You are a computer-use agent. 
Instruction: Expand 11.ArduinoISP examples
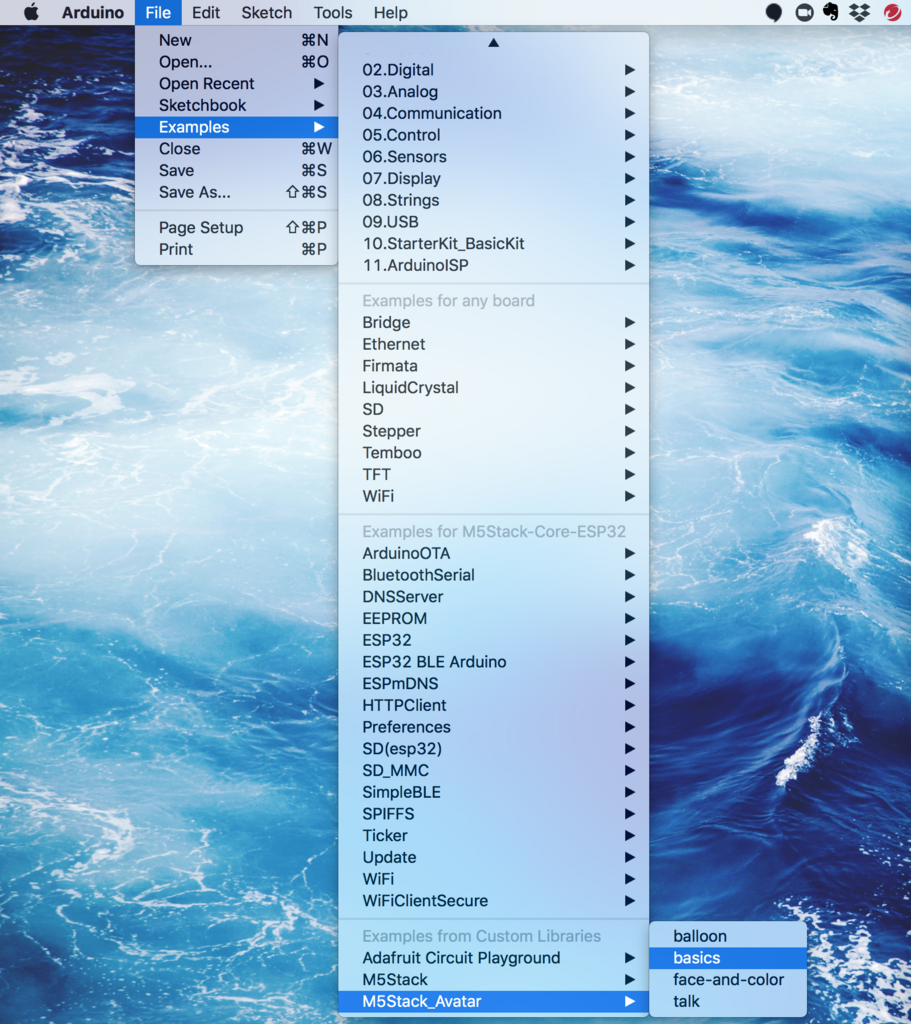coord(494,265)
